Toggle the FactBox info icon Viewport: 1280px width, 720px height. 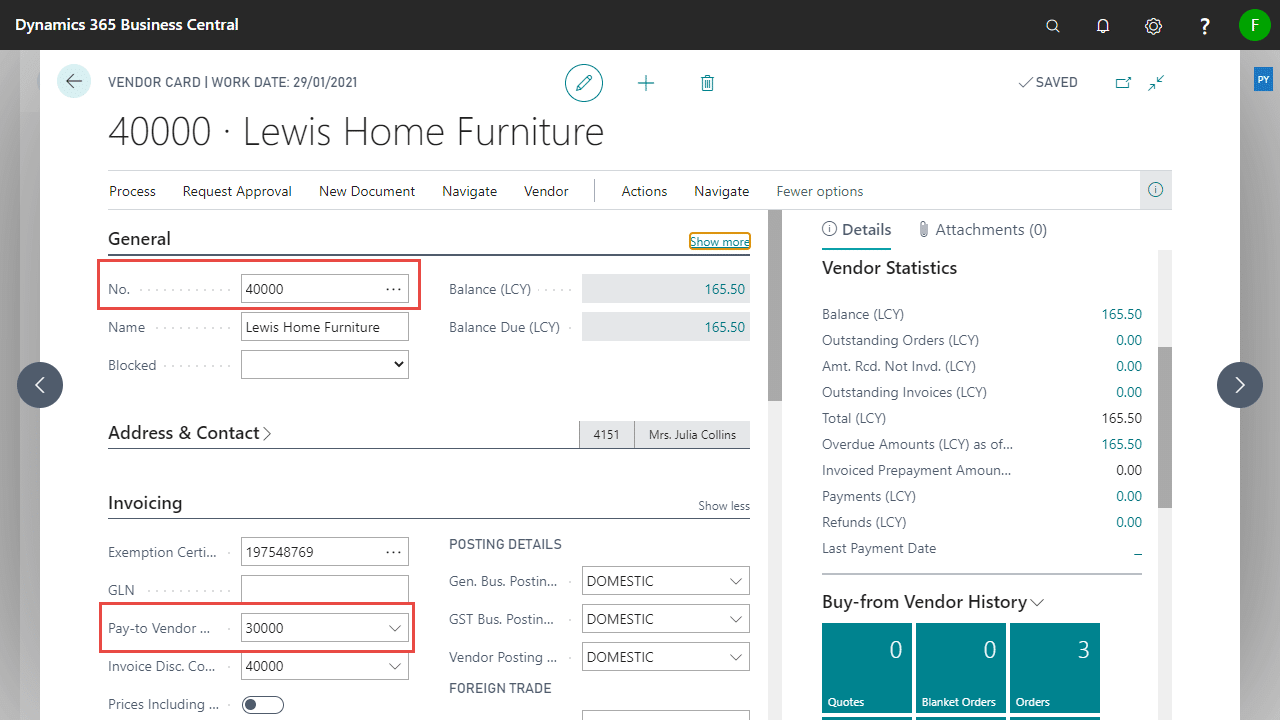[1156, 190]
